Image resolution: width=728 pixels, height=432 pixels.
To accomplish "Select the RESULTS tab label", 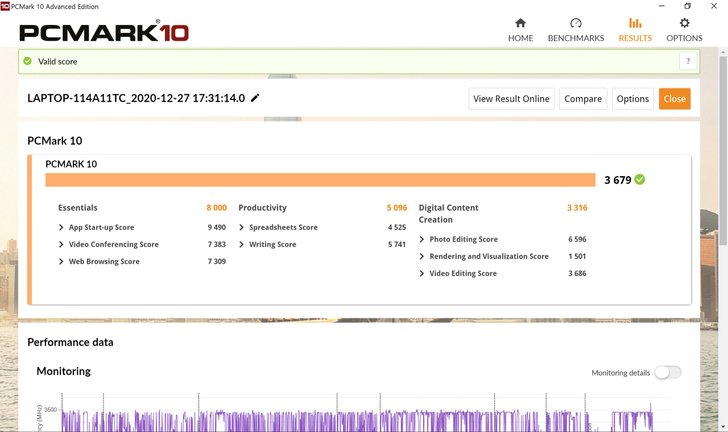I will point(635,38).
